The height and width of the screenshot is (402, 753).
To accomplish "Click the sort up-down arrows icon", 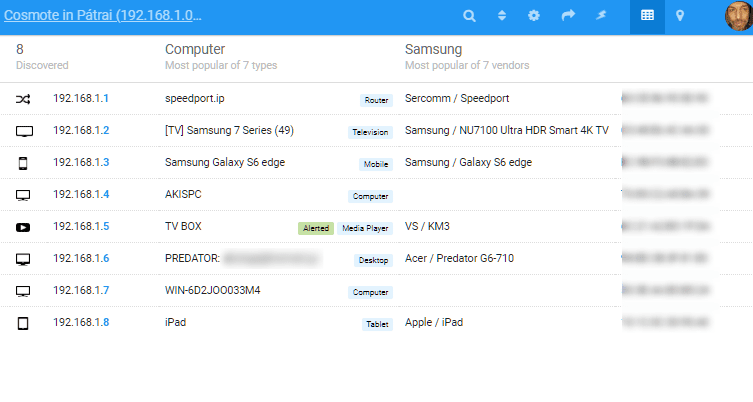I will pos(502,16).
